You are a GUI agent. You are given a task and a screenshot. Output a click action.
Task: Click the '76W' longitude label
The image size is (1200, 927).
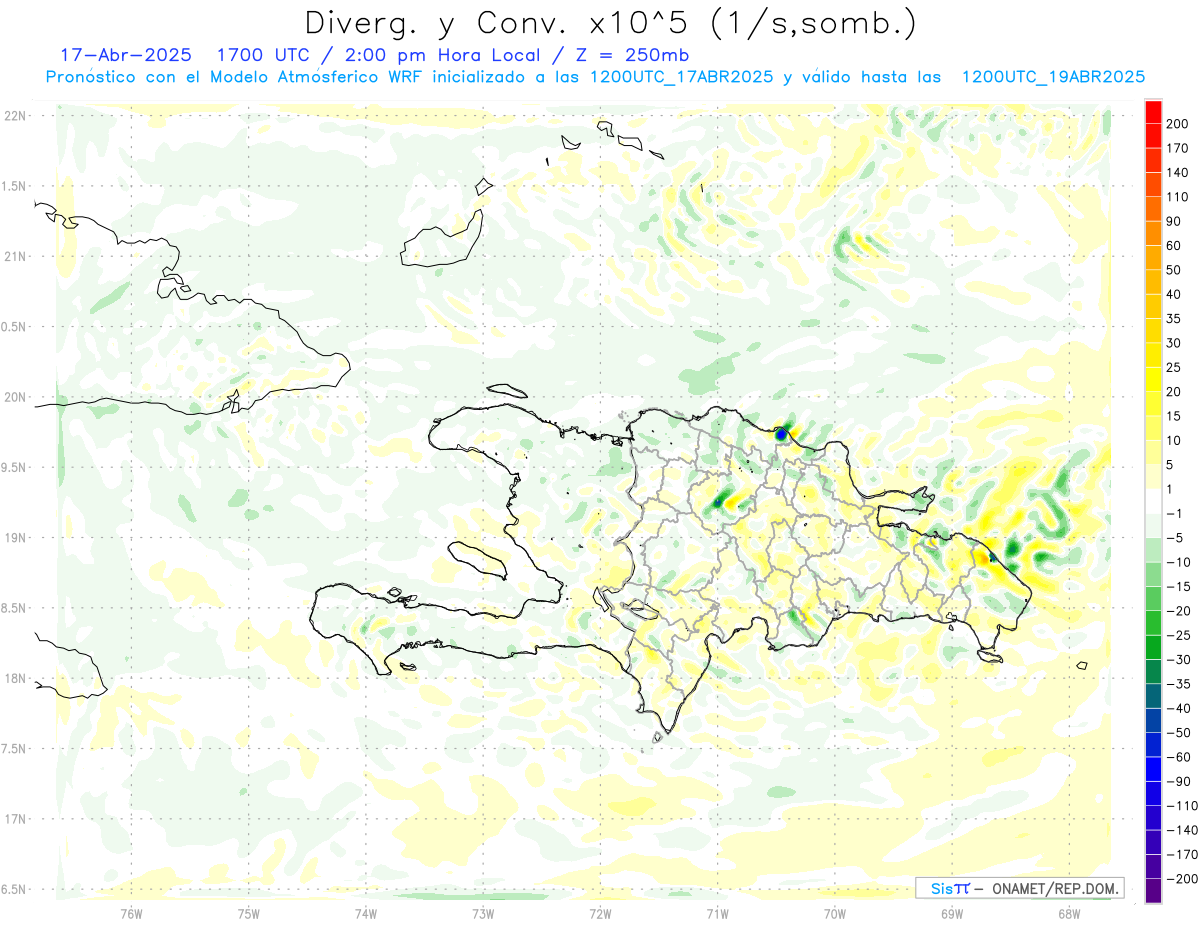point(131,913)
